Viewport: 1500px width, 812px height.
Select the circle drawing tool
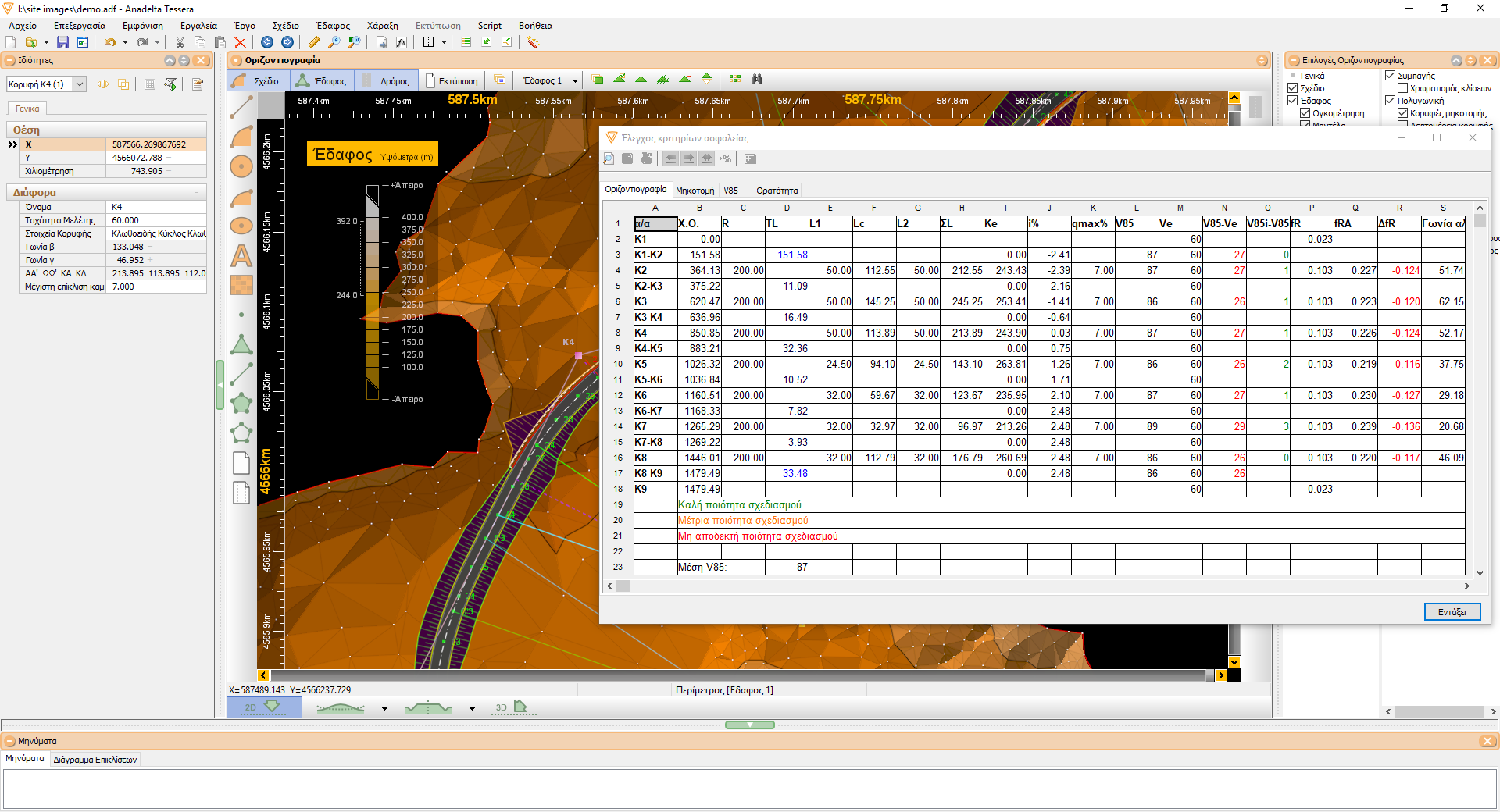tap(241, 166)
